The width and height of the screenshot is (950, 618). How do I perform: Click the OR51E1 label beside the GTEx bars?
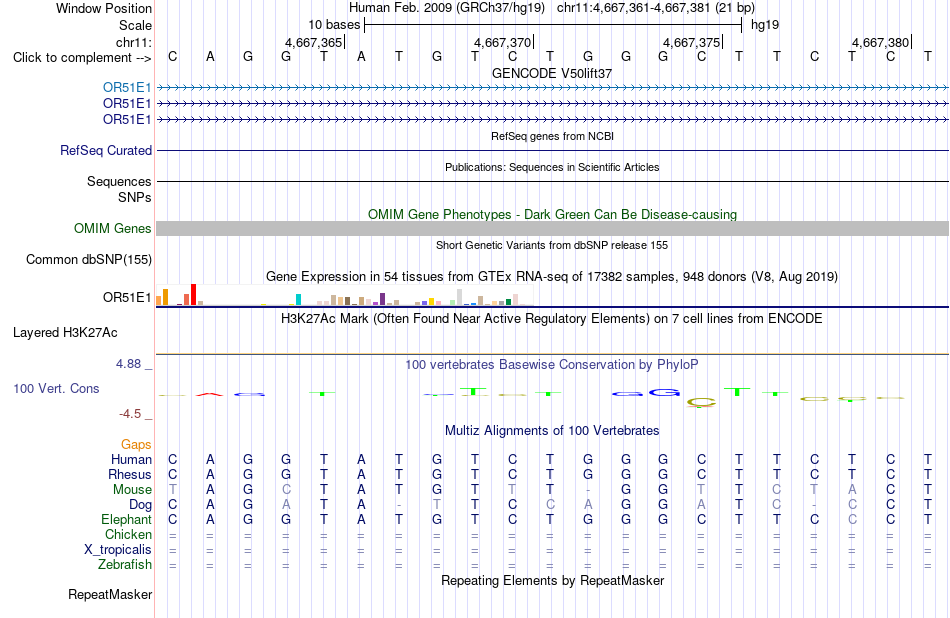[x=127, y=297]
